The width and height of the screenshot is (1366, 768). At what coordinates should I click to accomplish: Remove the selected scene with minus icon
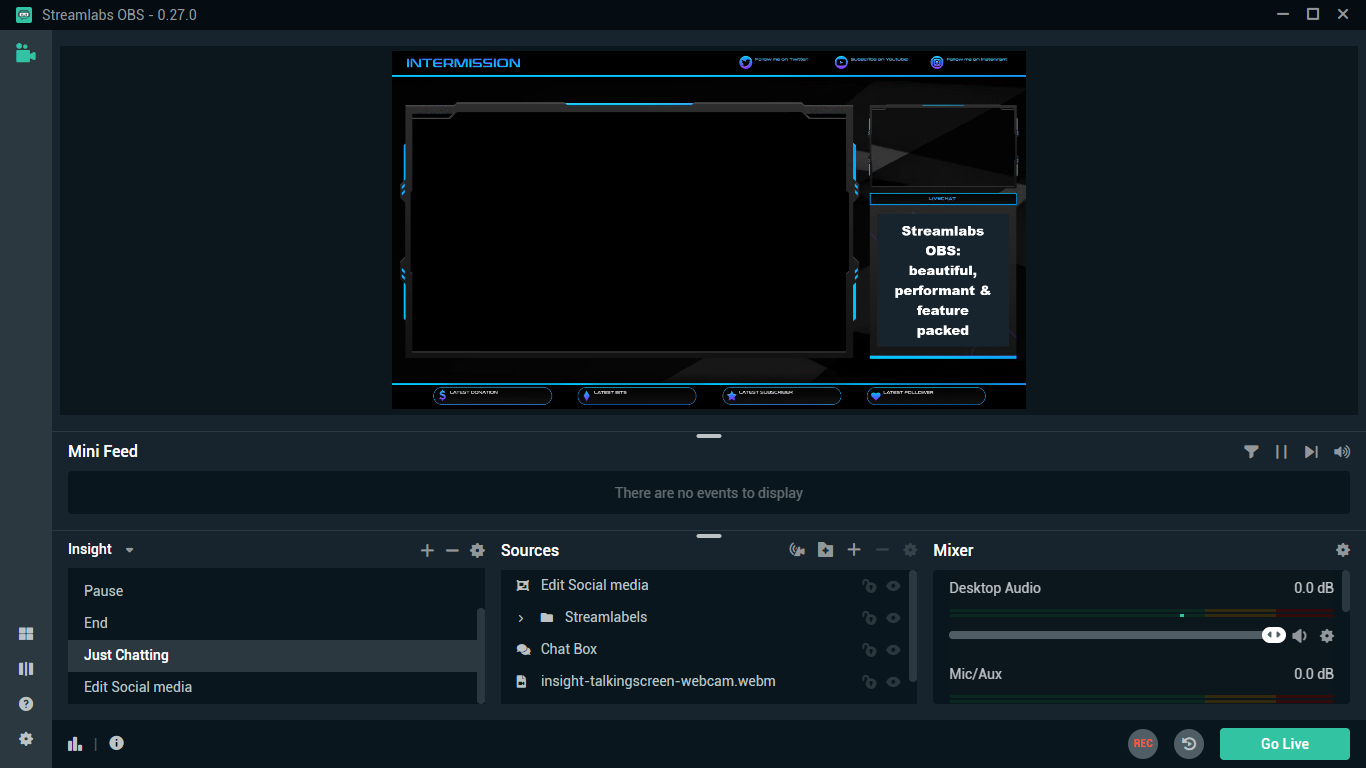tap(452, 551)
